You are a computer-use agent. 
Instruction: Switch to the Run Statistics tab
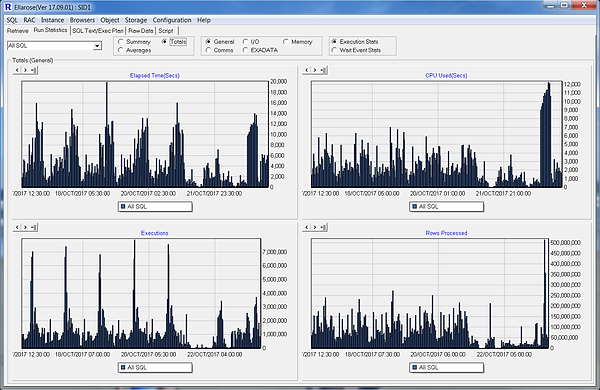click(51, 30)
